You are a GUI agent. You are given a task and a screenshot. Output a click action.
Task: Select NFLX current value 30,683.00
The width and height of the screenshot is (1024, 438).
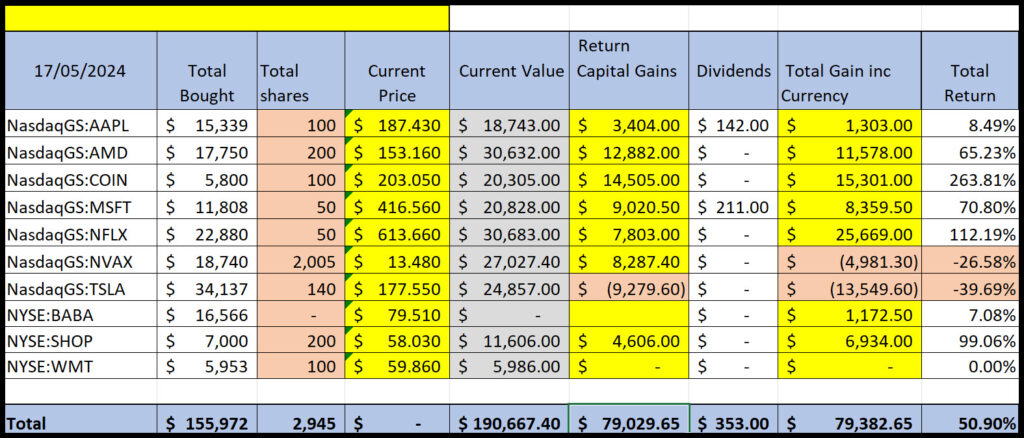click(509, 233)
